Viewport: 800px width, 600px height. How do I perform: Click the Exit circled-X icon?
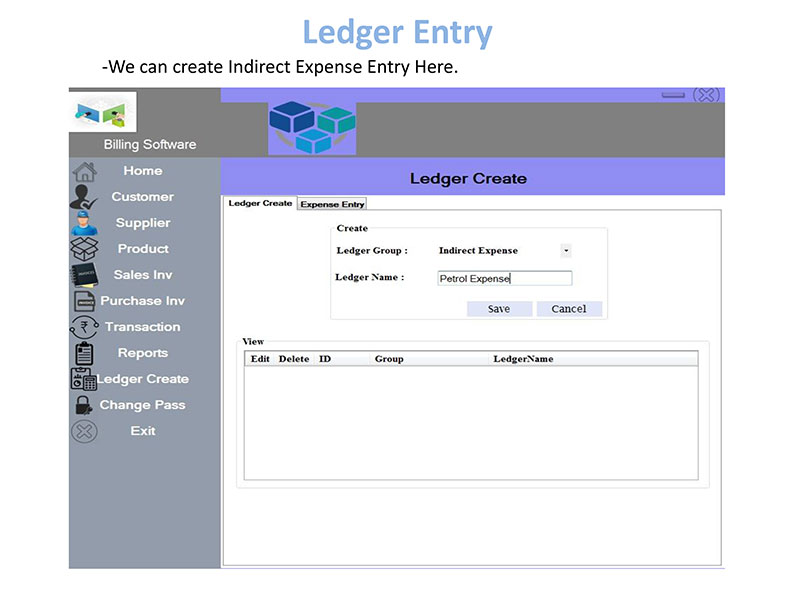[x=84, y=431]
